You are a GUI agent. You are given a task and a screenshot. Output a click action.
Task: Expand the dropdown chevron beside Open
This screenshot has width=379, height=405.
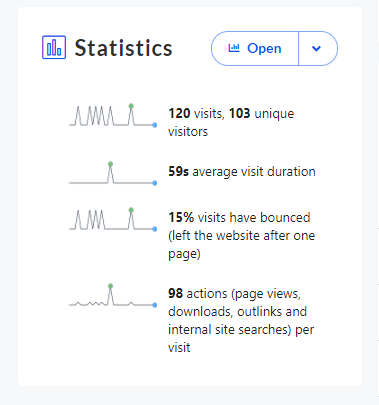click(x=316, y=49)
